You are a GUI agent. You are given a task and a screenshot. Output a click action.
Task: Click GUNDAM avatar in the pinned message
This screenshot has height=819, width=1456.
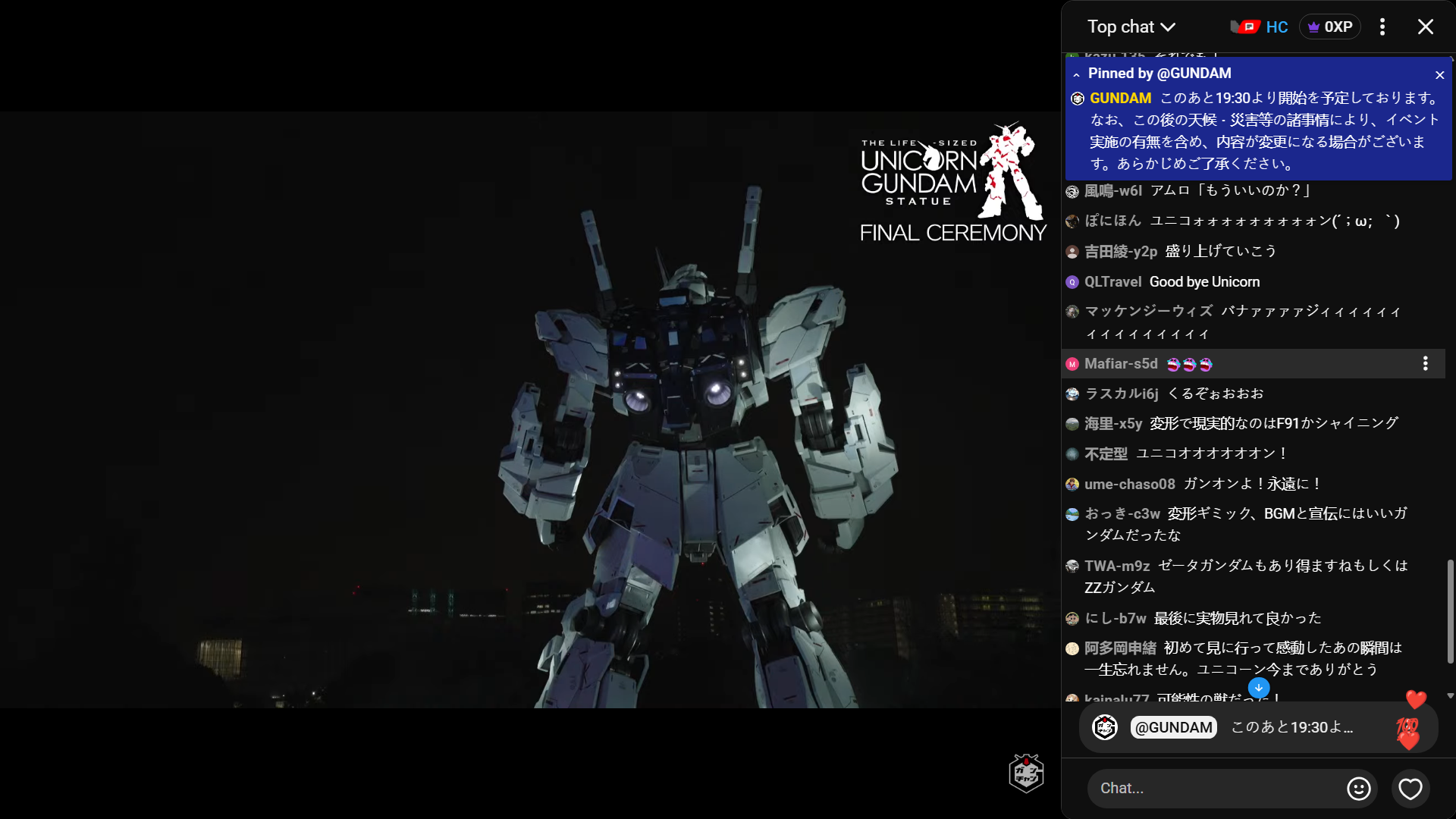(x=1078, y=99)
